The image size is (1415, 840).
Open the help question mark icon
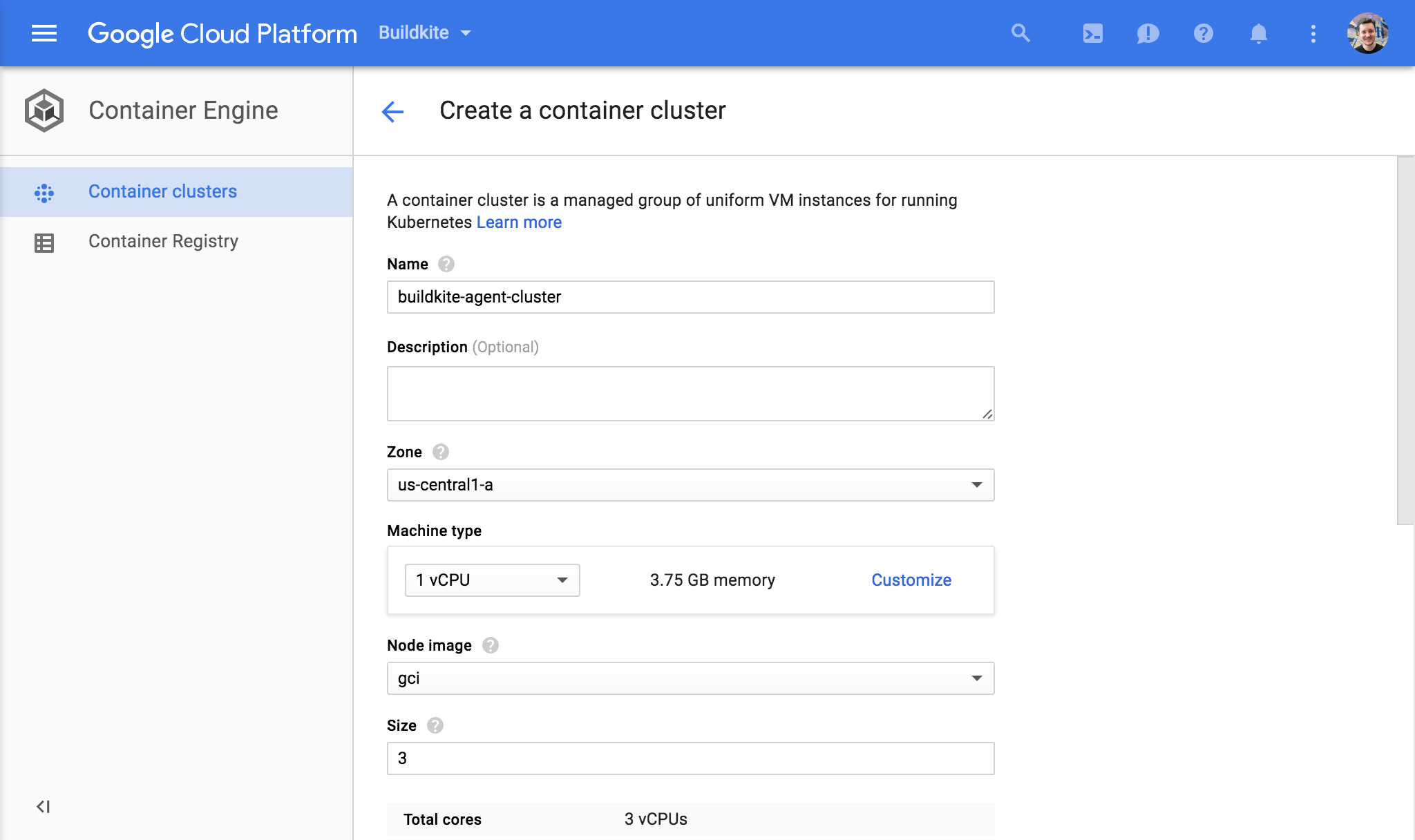pyautogui.click(x=1203, y=33)
